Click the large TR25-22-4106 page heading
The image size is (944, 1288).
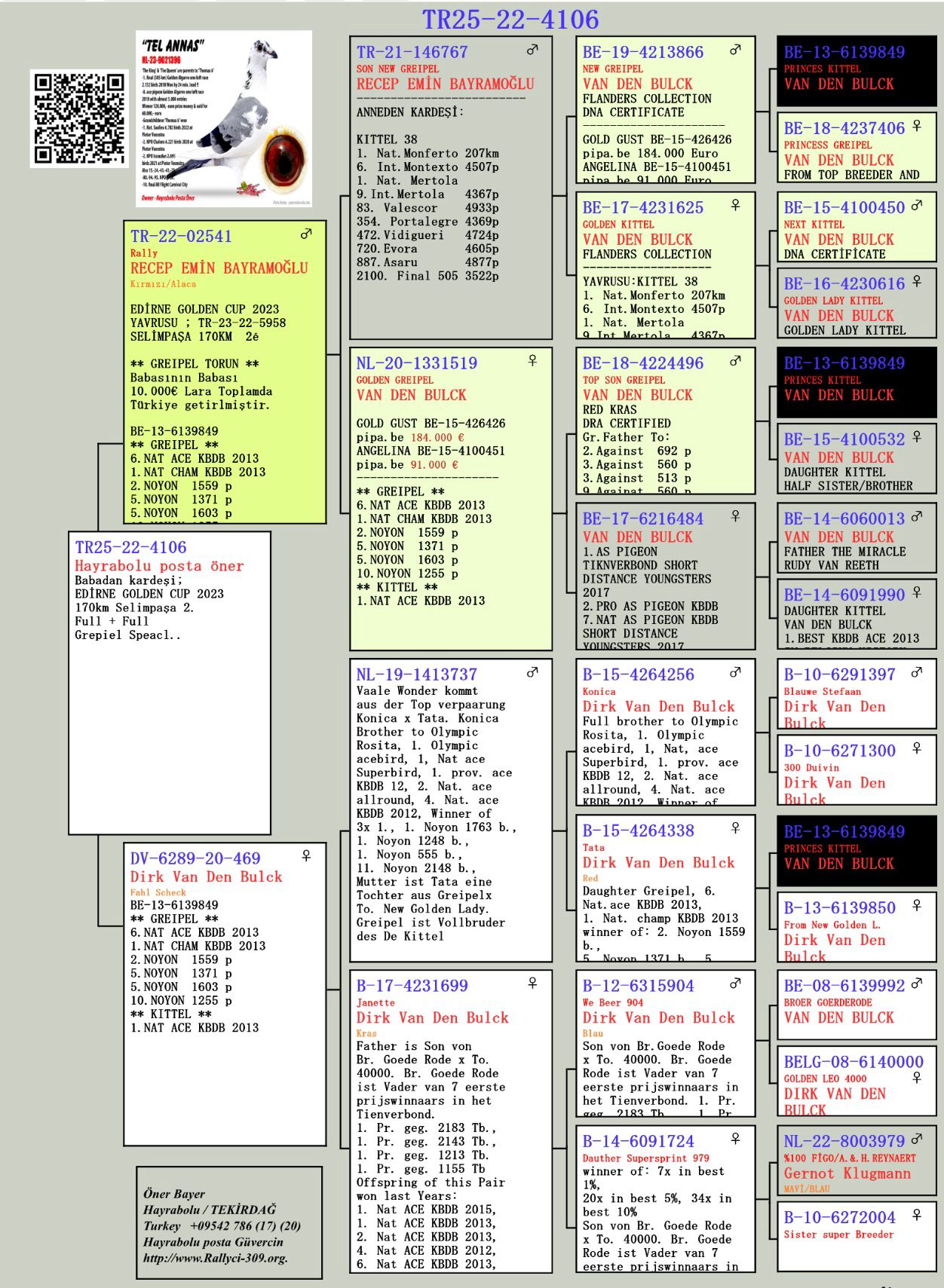tap(510, 20)
